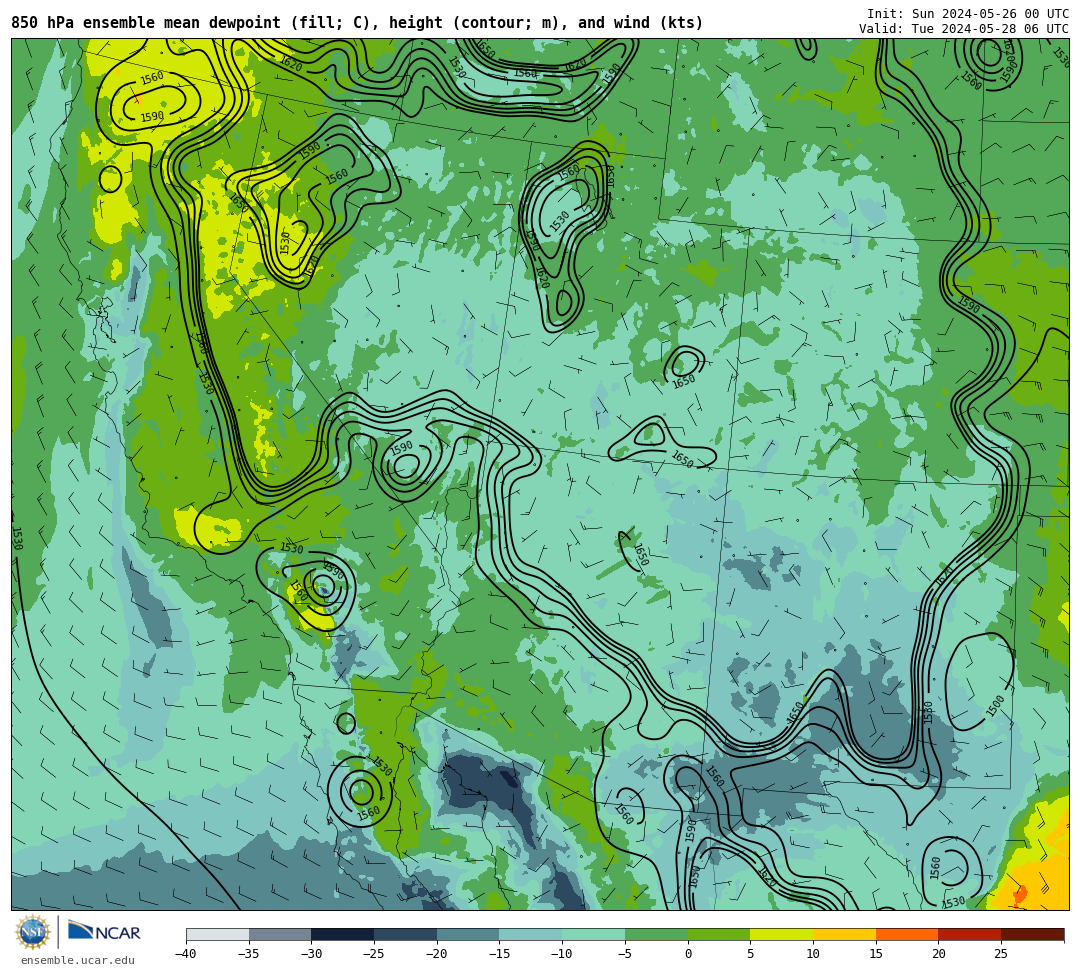The image size is (1080, 973).
Task: Click the colorbar label 0
Action: [x=688, y=954]
